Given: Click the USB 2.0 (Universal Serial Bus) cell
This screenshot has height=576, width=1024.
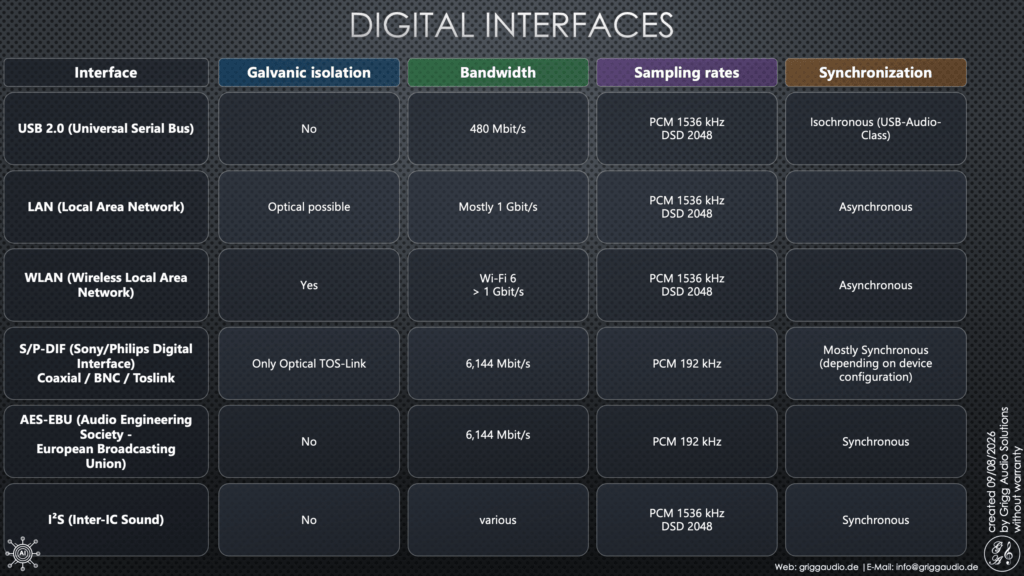Looking at the screenshot, I should pos(106,128).
